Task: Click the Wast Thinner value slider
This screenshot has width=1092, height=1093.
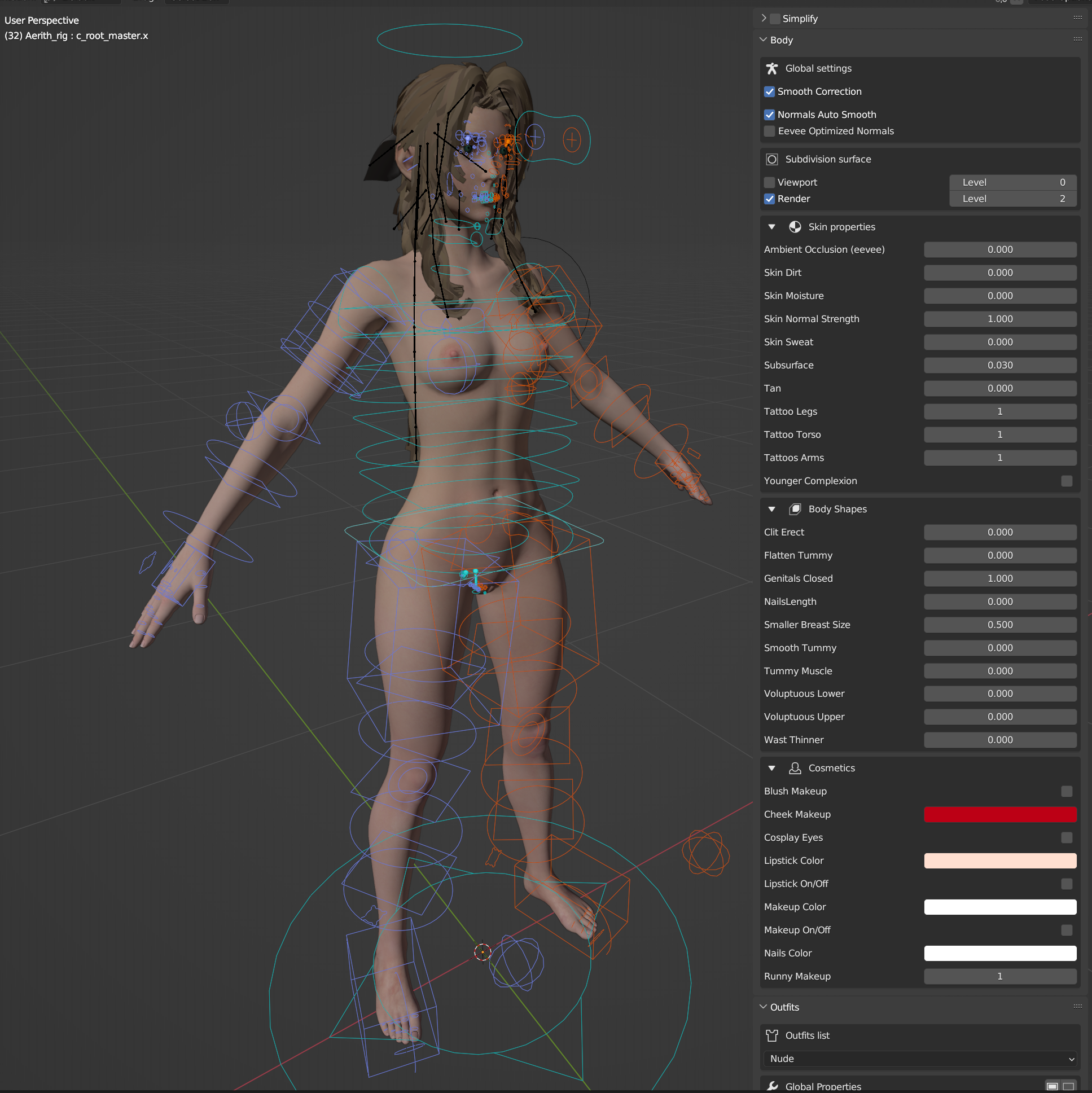Action: pyautogui.click(x=1001, y=740)
